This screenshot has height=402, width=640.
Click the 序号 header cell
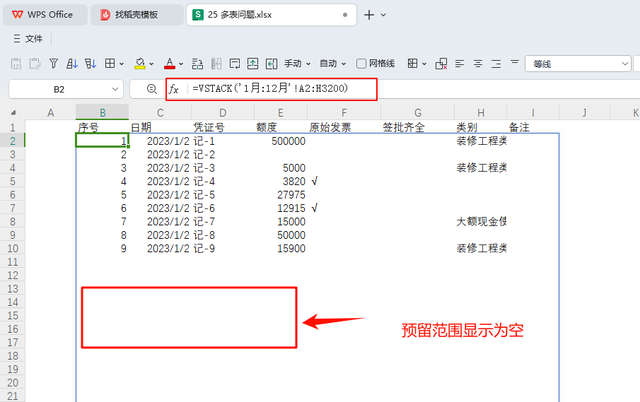tap(102, 127)
